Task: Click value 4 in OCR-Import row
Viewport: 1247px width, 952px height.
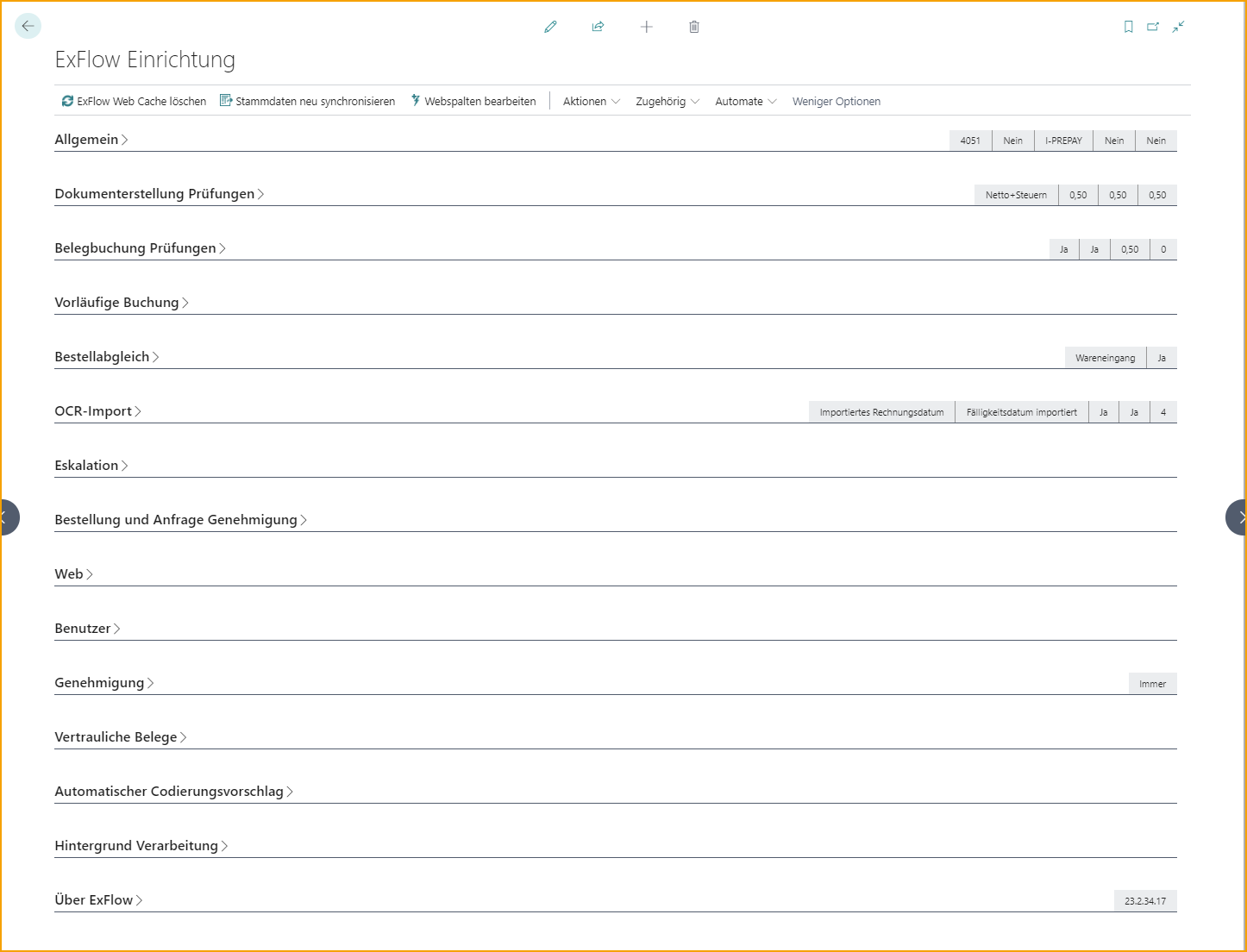Action: (1163, 412)
